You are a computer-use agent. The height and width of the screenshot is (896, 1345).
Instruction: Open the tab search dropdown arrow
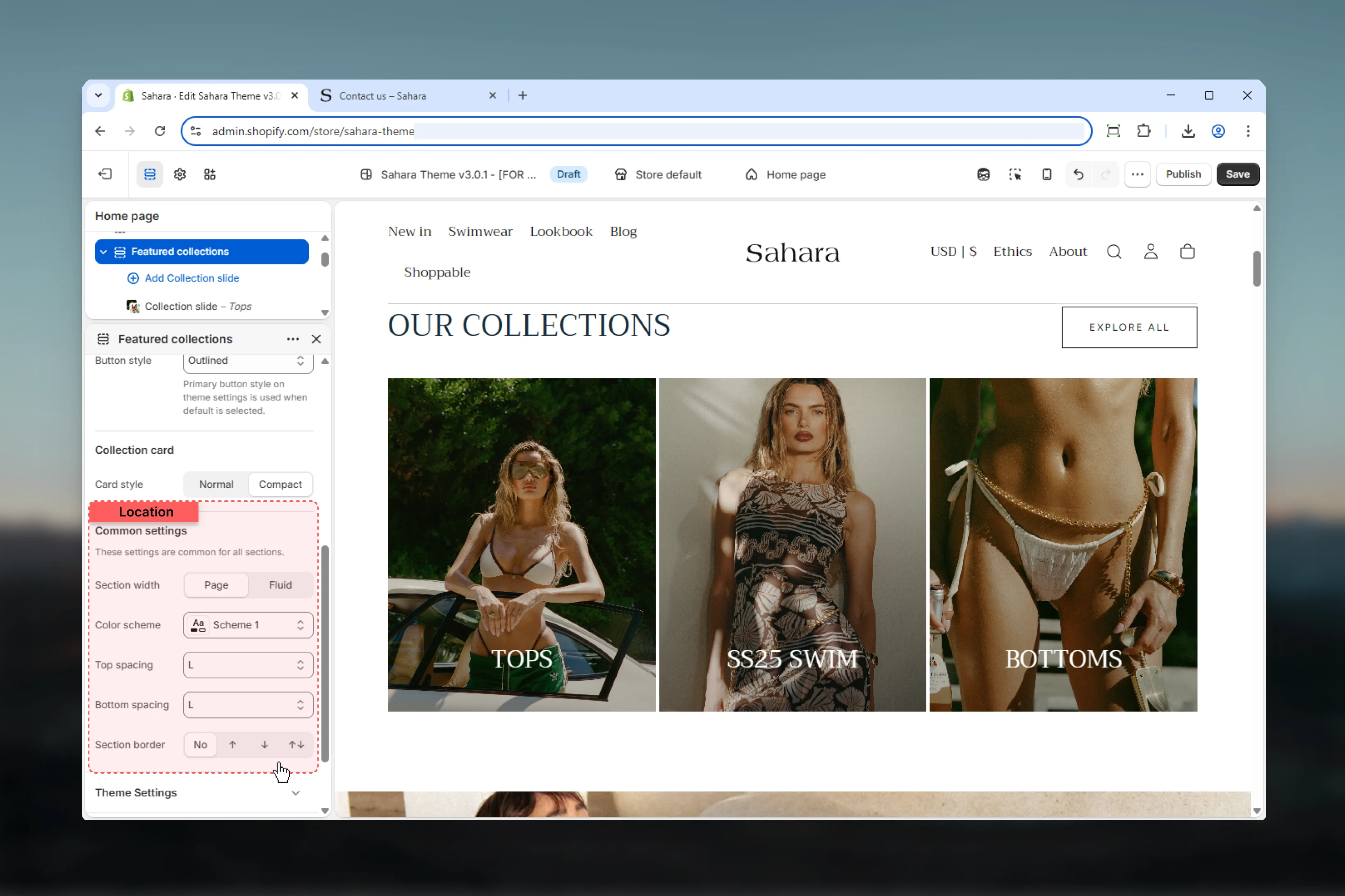pos(98,96)
